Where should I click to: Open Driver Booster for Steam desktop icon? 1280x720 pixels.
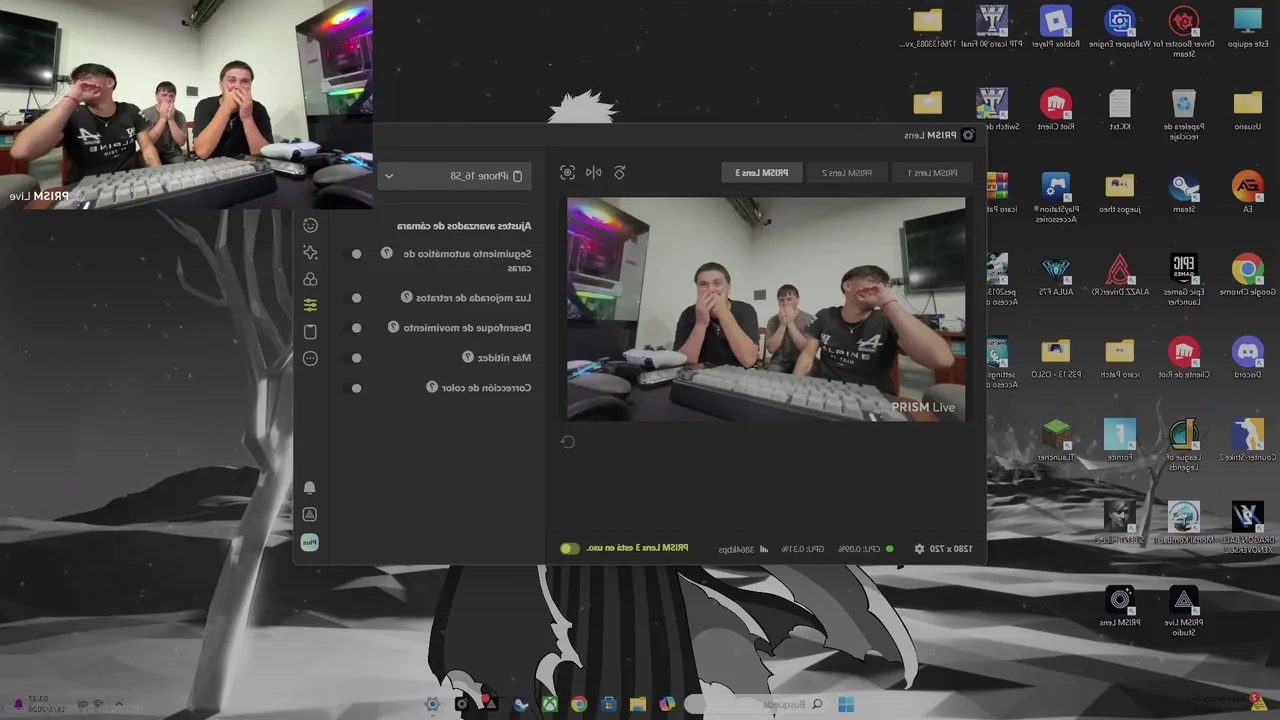1184,32
